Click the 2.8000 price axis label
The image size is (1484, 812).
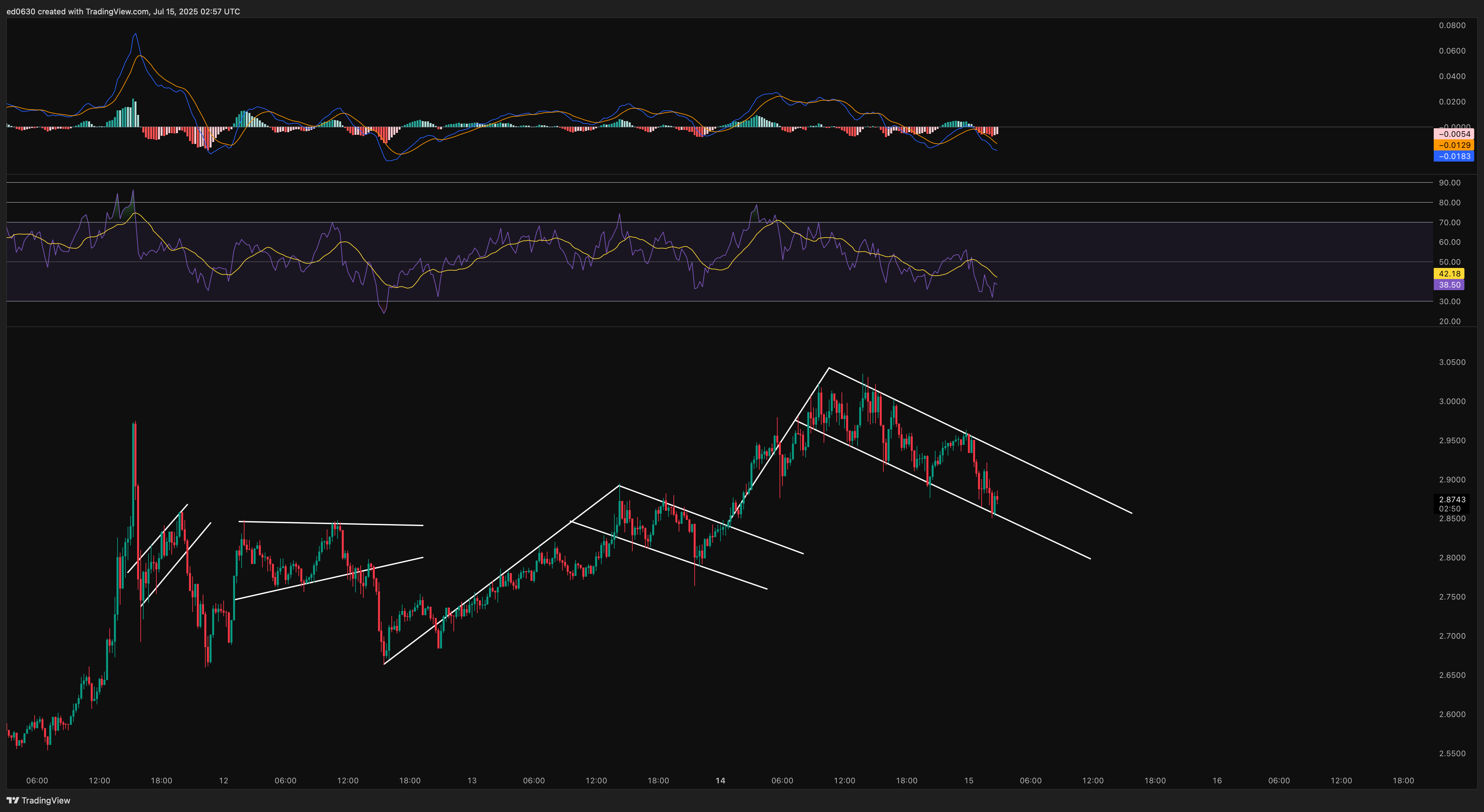1452,557
